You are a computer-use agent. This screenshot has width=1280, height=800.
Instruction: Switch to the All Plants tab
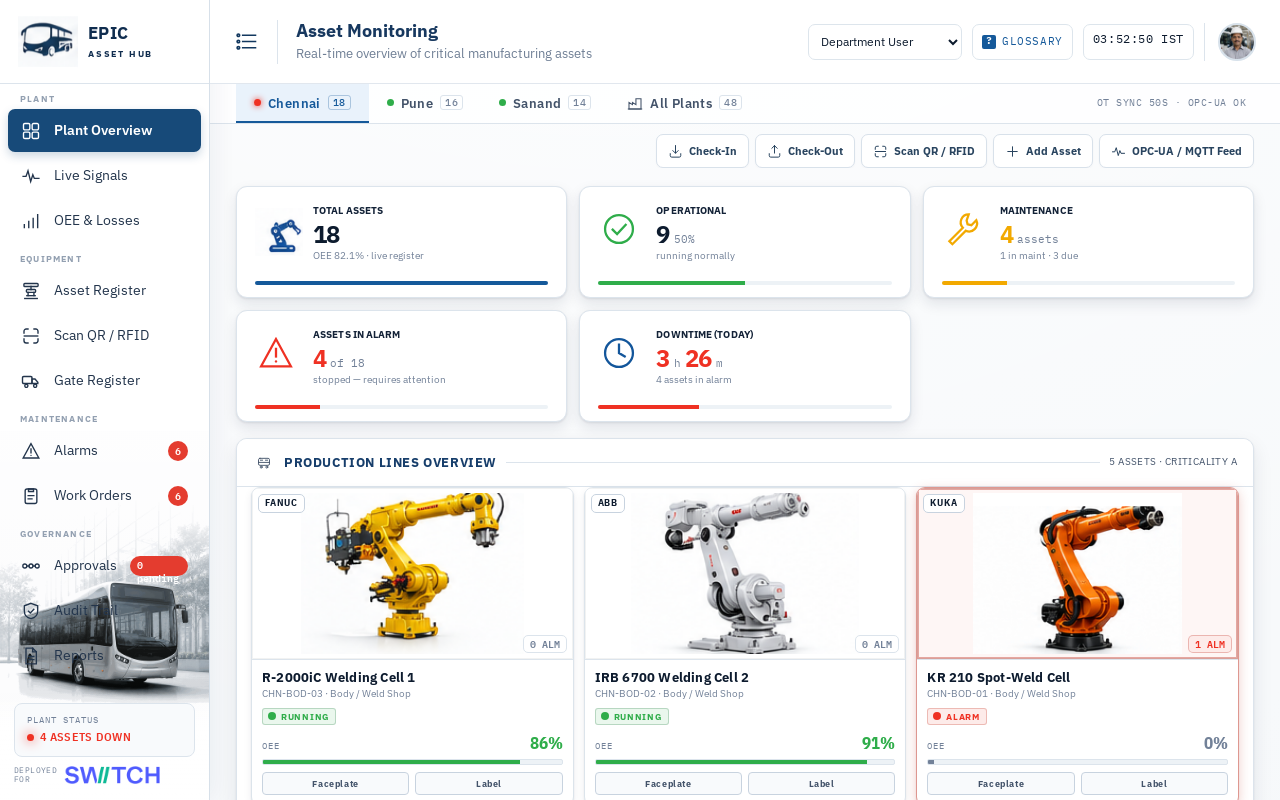click(x=684, y=103)
